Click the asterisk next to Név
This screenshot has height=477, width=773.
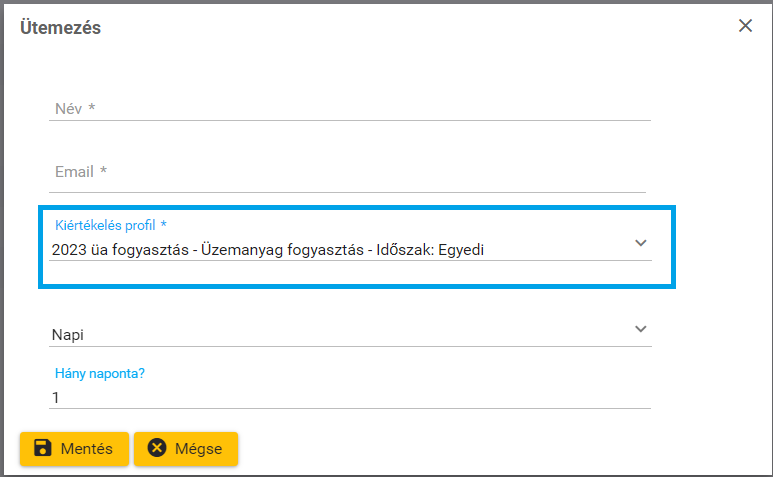92,108
